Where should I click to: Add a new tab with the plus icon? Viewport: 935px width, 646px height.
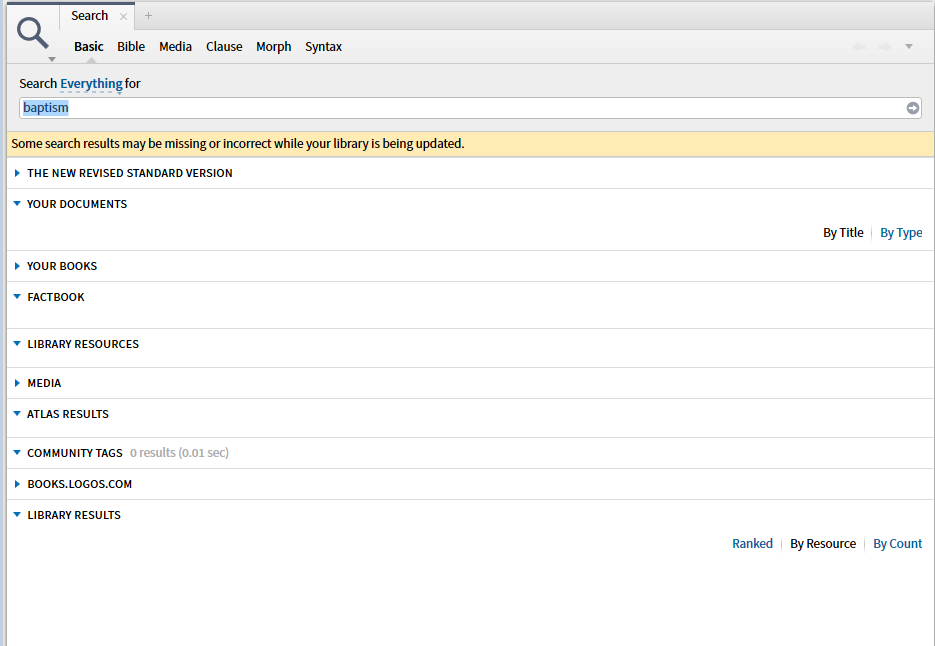[x=149, y=16]
